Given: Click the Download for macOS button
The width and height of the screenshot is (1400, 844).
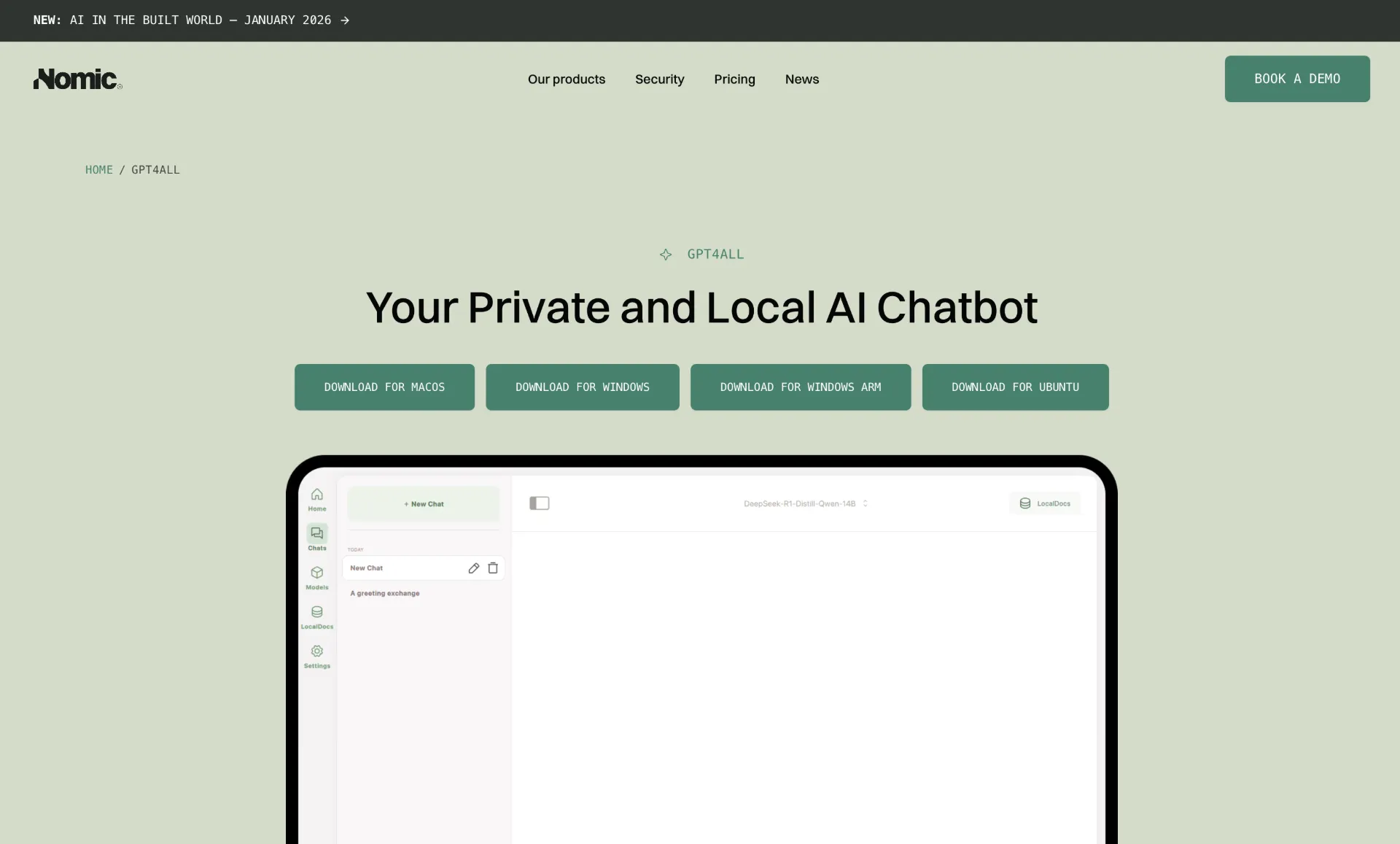Looking at the screenshot, I should [x=384, y=387].
